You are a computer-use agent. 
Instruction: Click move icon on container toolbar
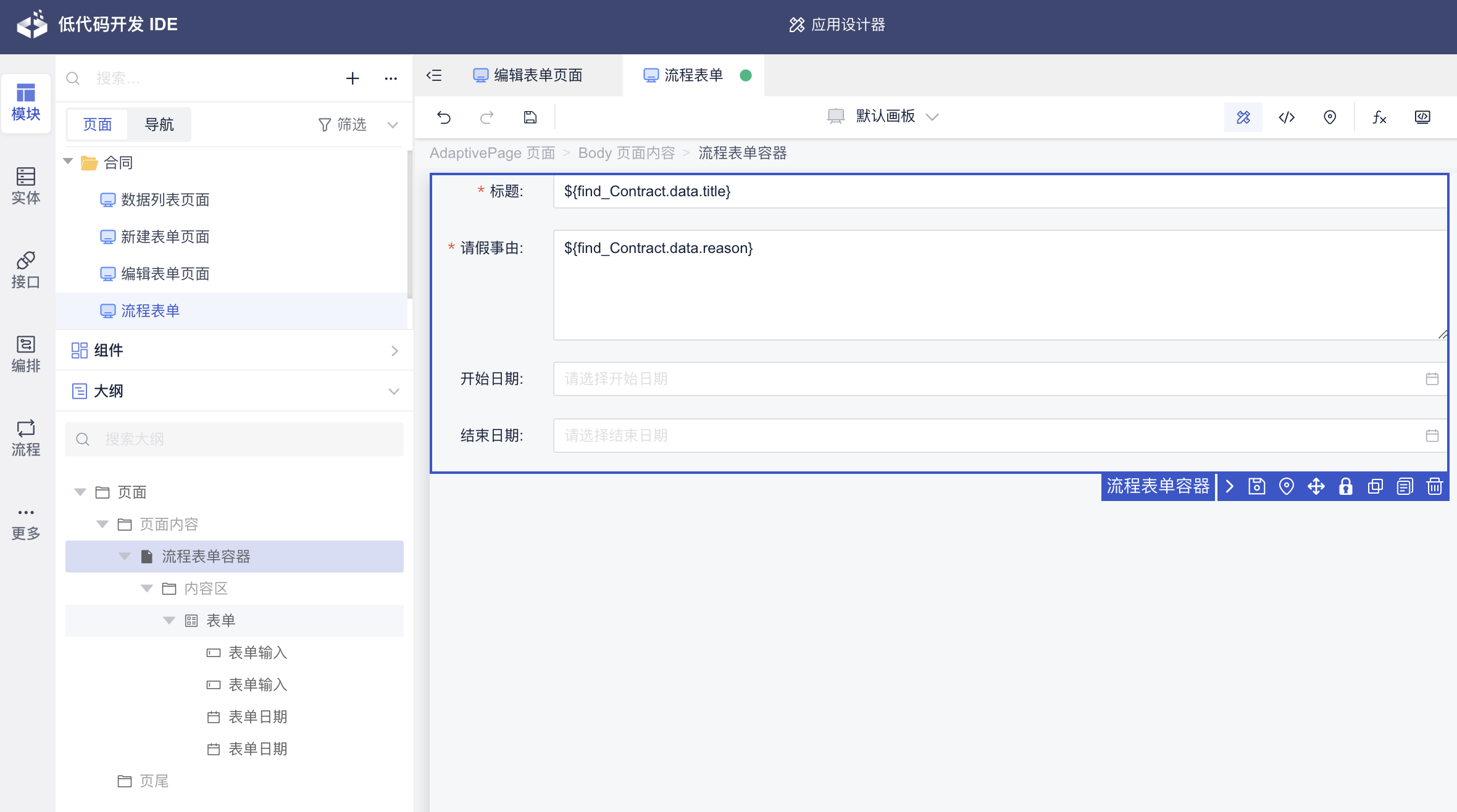click(x=1316, y=487)
